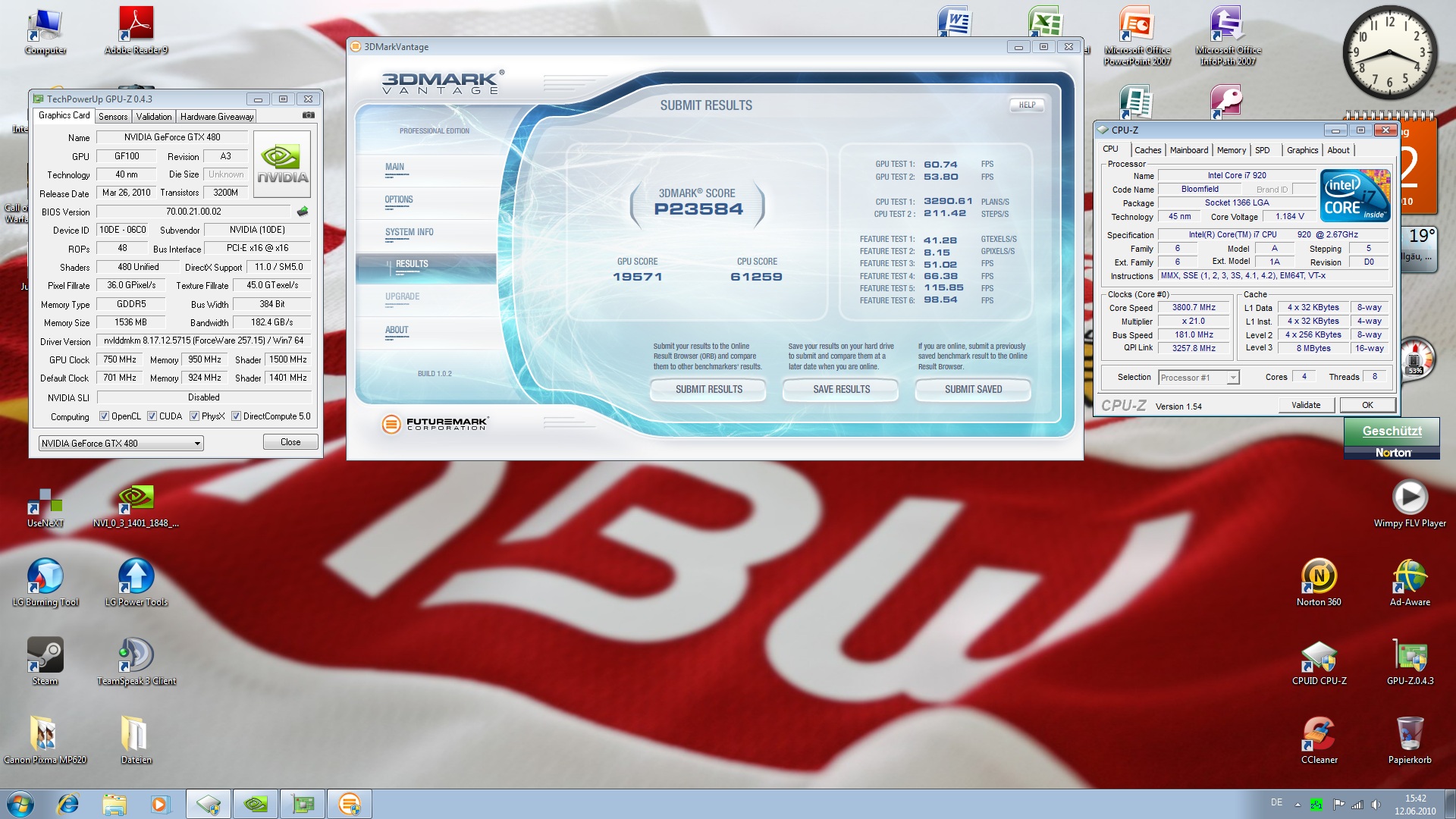The width and height of the screenshot is (1456, 819).
Task: Open Canon Pixma MP620 folder
Action: click(x=45, y=740)
